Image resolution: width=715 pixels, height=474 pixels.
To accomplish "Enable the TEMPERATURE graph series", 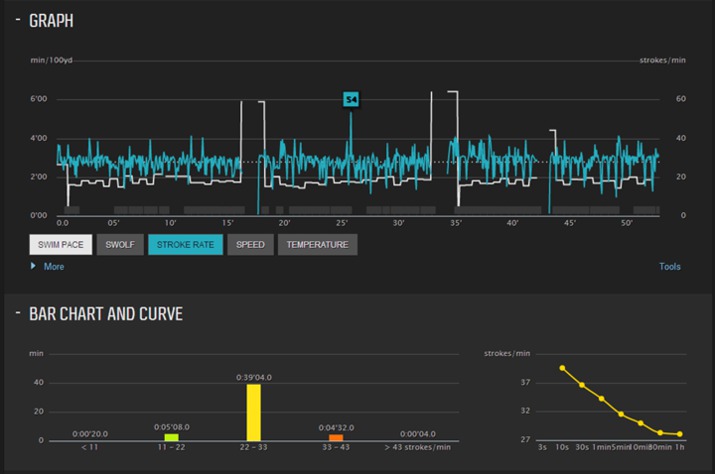I will pyautogui.click(x=317, y=245).
